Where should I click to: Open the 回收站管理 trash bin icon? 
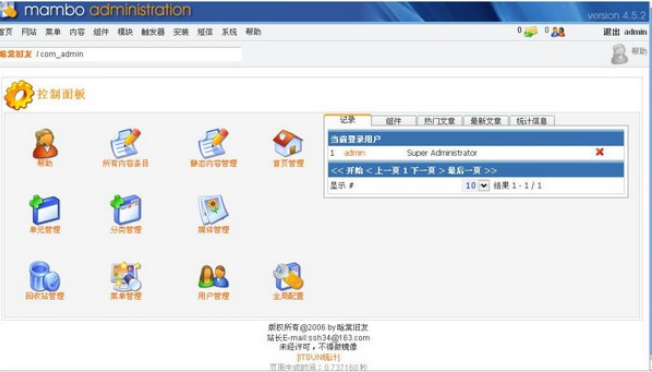point(44,276)
